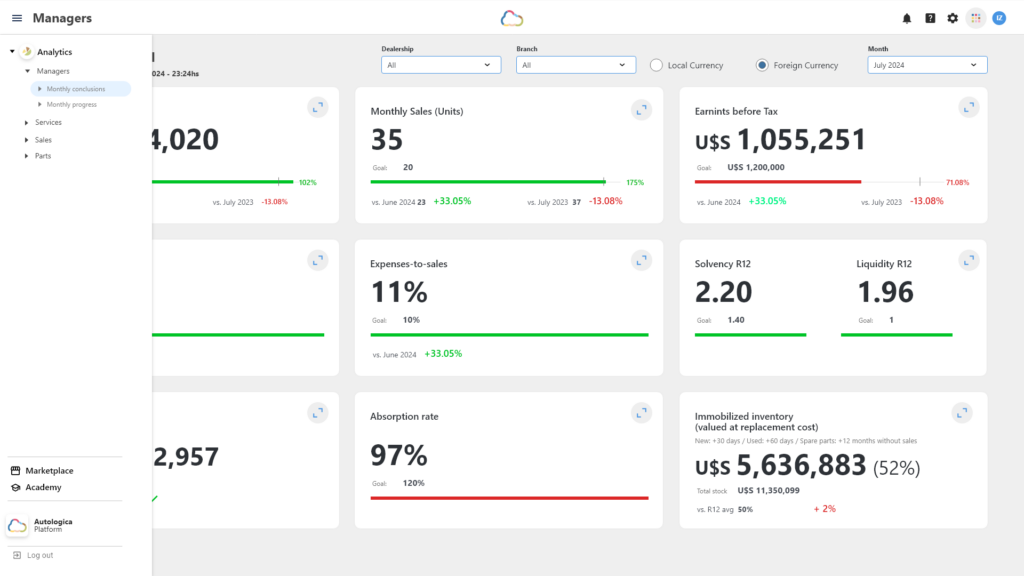Open the Month dropdown showing July 2024
Screen dimensions: 1024x576
tap(927, 65)
